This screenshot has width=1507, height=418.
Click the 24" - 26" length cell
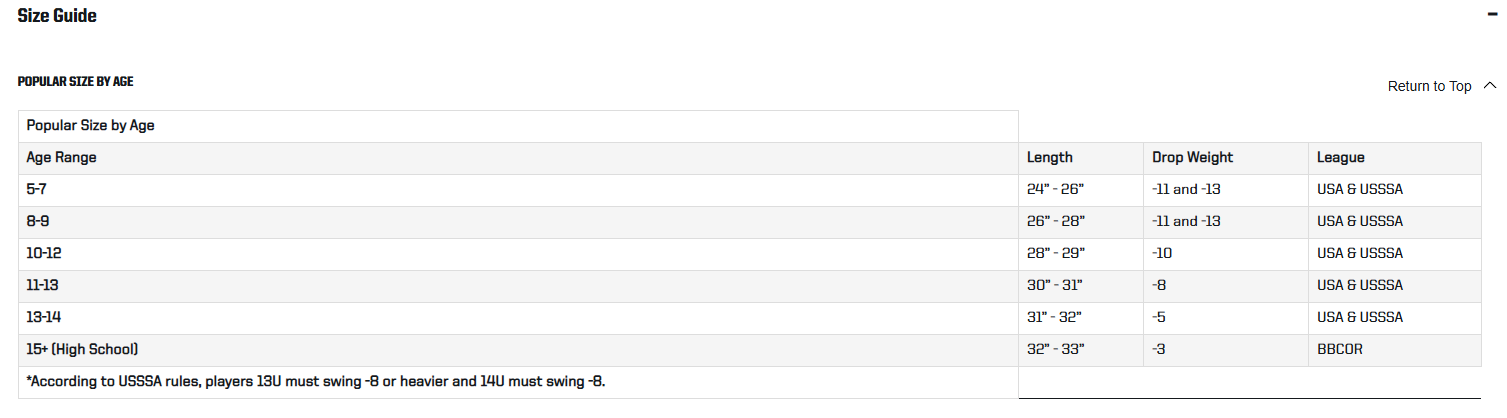[1081, 190]
